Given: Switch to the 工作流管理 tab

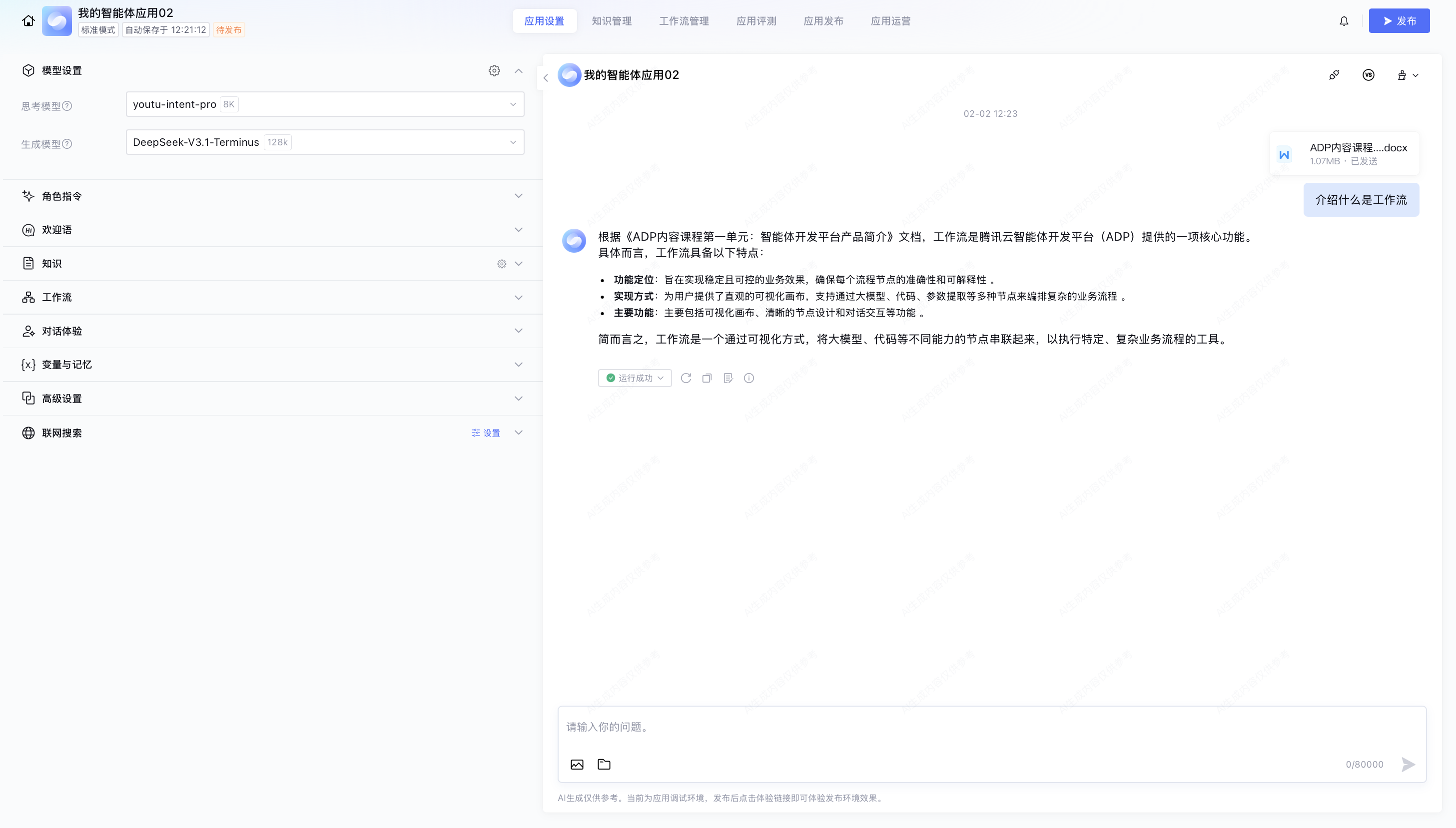Looking at the screenshot, I should point(684,21).
